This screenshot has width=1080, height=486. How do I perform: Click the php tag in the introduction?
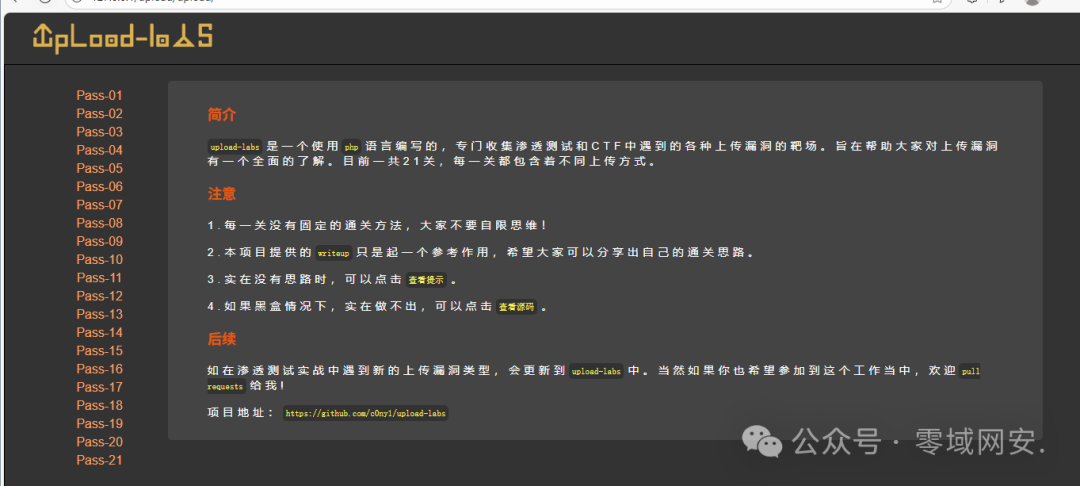click(x=351, y=146)
